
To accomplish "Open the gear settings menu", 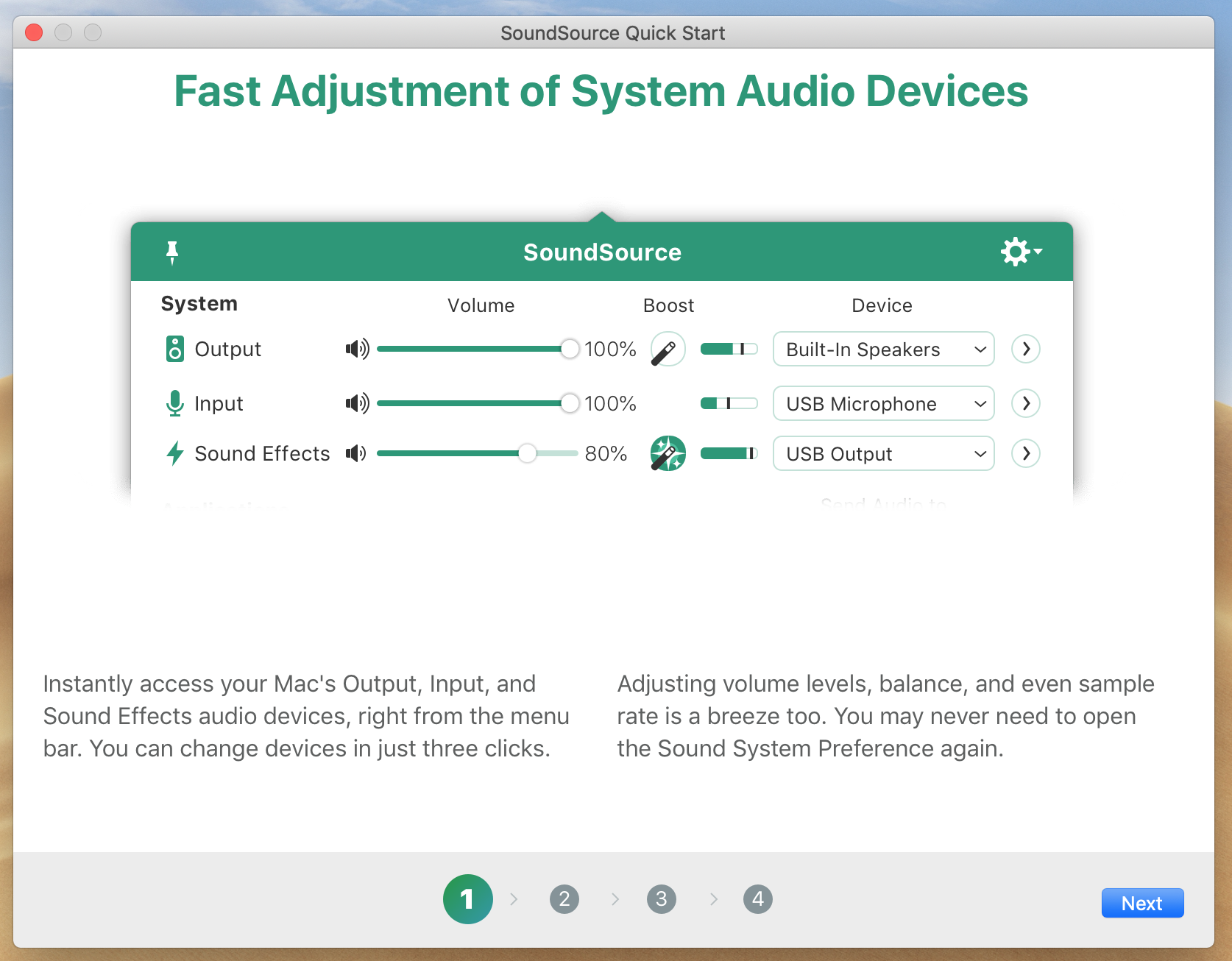I will [x=1022, y=252].
